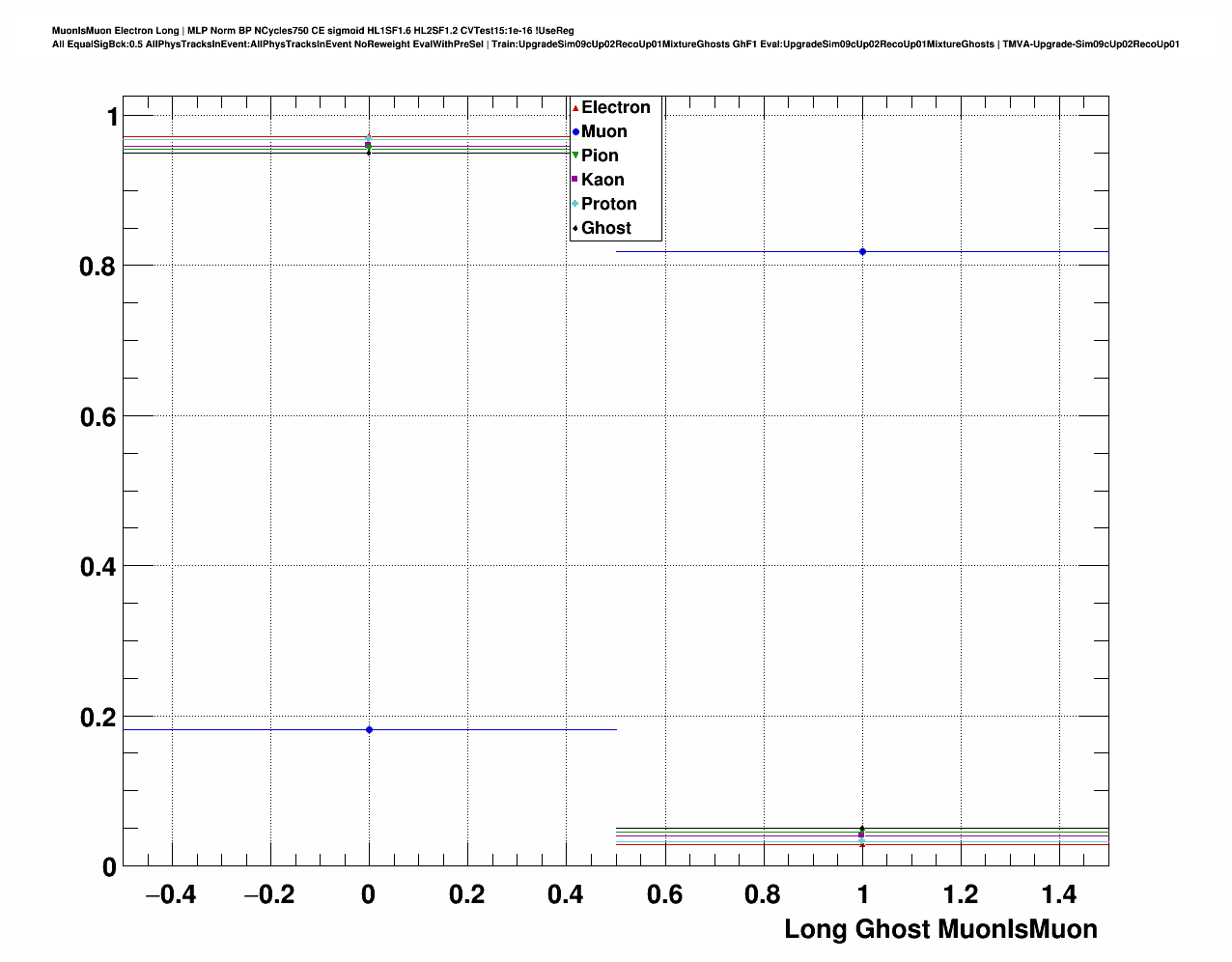Click the "Ghost" legend label text
The height and width of the screenshot is (962, 1232).
point(605,228)
